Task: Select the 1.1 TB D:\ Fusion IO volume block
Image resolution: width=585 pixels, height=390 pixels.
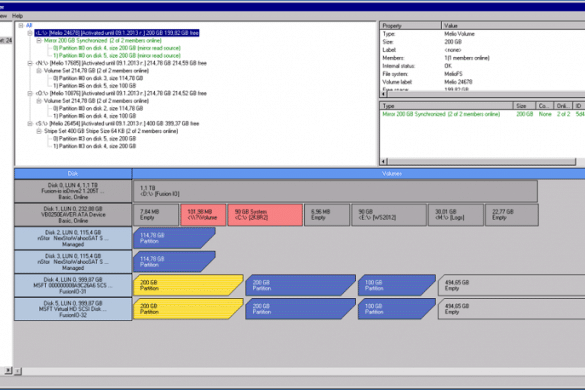Action: 335,191
